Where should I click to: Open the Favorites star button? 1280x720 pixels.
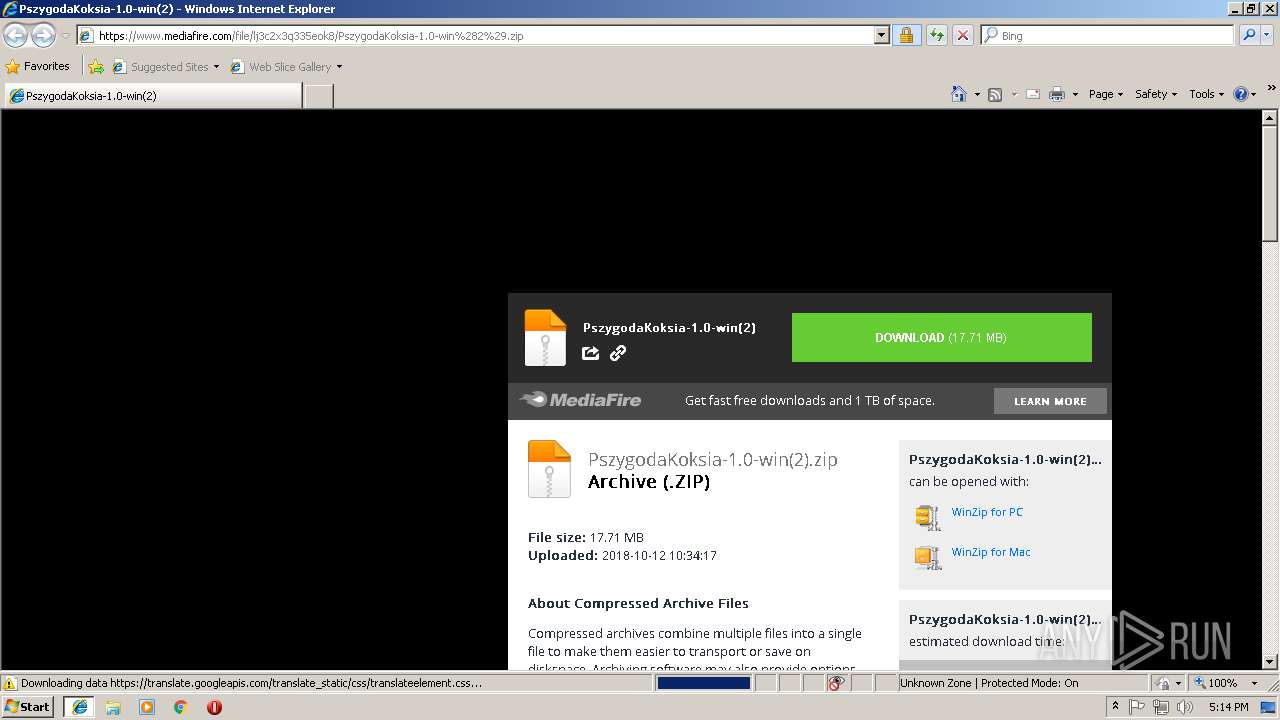point(38,66)
